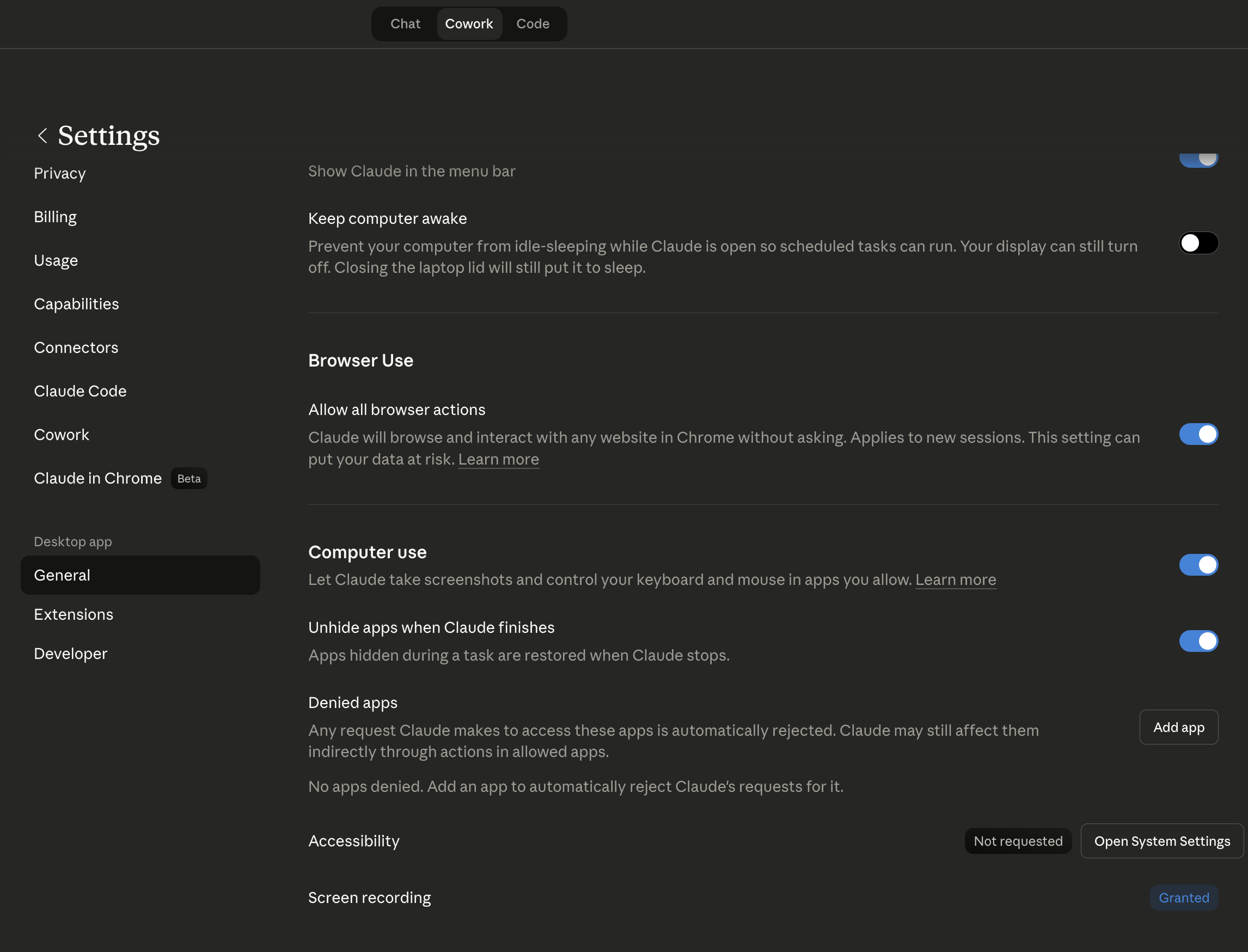The width and height of the screenshot is (1248, 952).
Task: Open Connectors settings
Action: coord(76,348)
